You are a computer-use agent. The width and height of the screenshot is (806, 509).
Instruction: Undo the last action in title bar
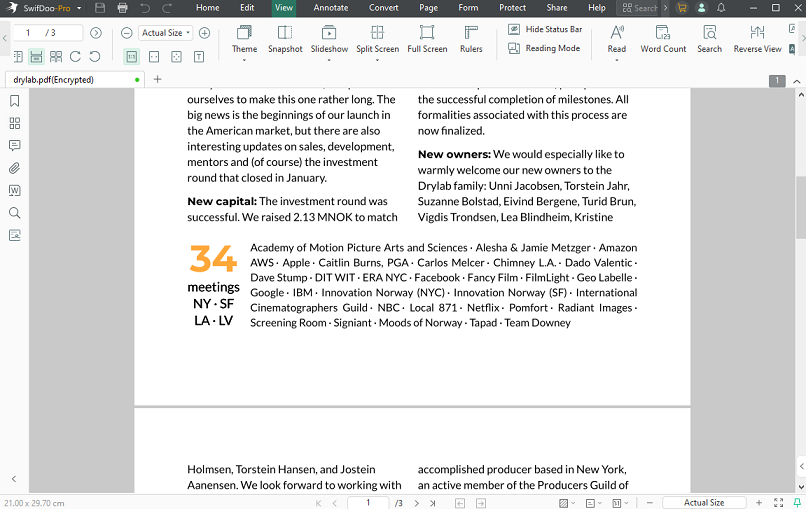(x=145, y=8)
